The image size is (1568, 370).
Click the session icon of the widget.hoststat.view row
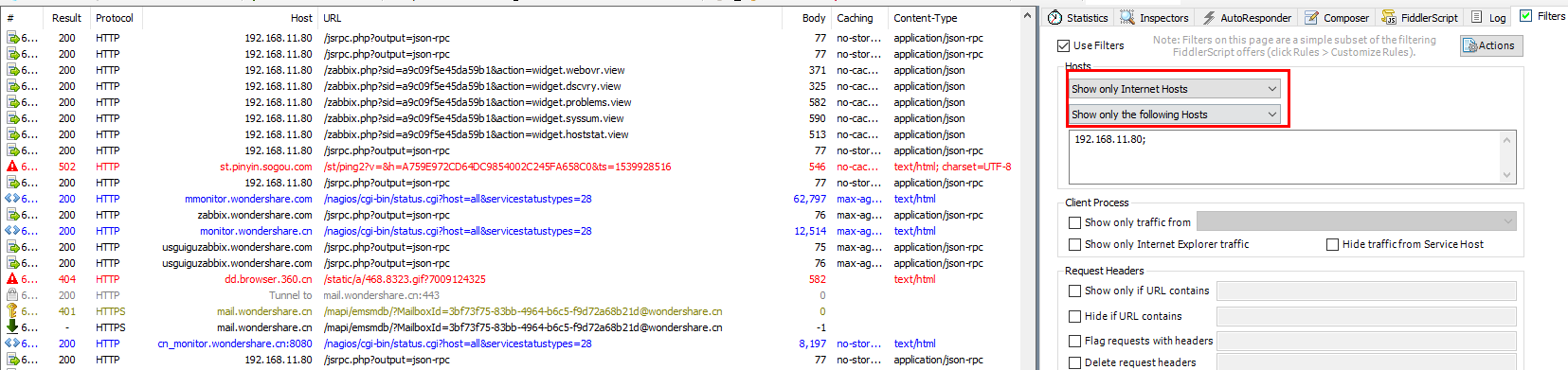[x=12, y=134]
